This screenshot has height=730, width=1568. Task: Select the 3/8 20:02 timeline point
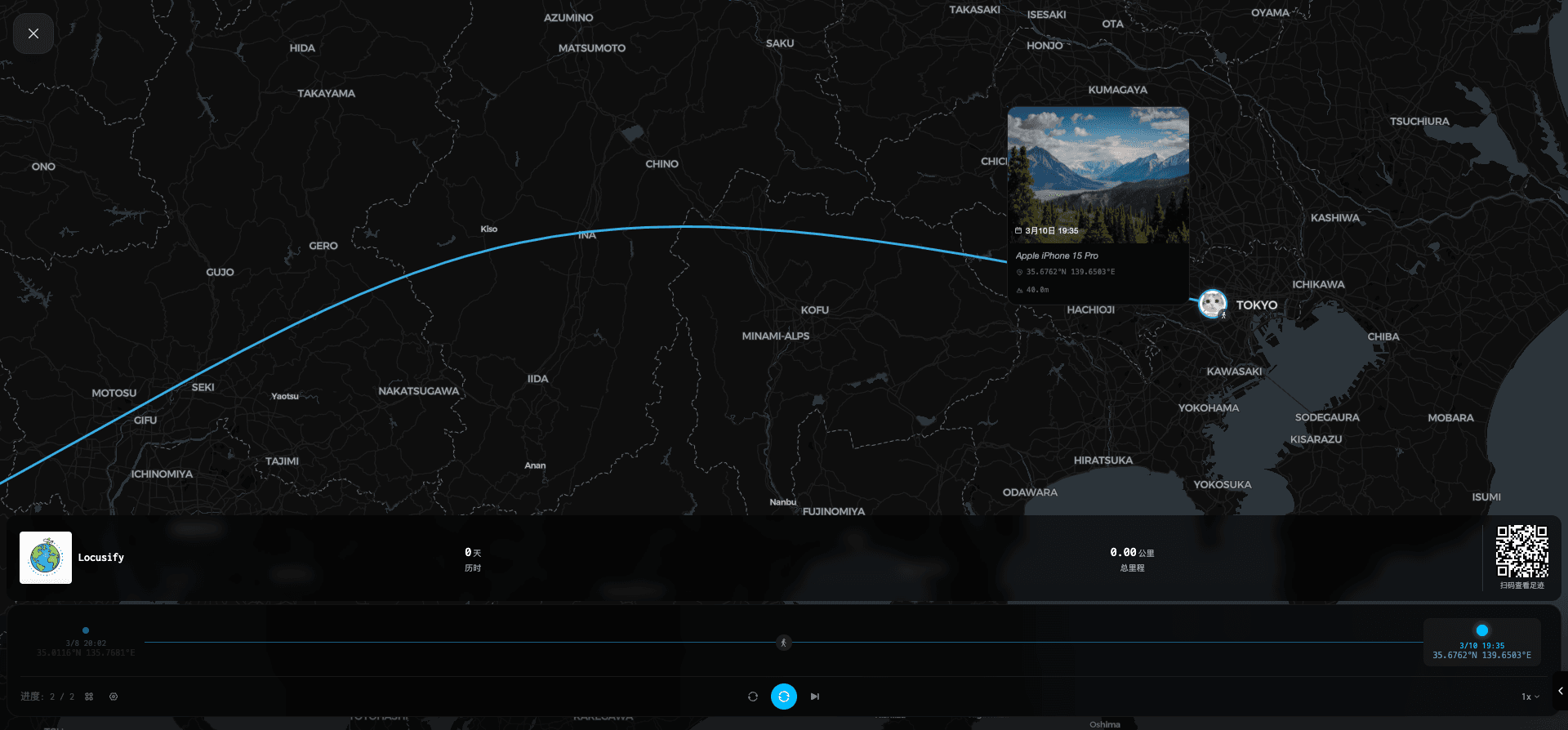86,630
